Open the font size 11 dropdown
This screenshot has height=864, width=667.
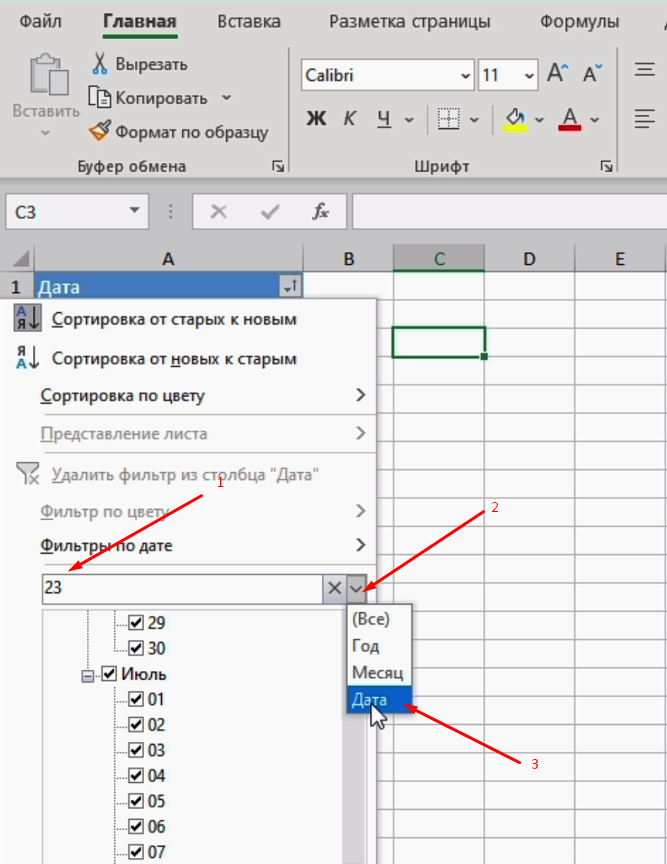529,75
